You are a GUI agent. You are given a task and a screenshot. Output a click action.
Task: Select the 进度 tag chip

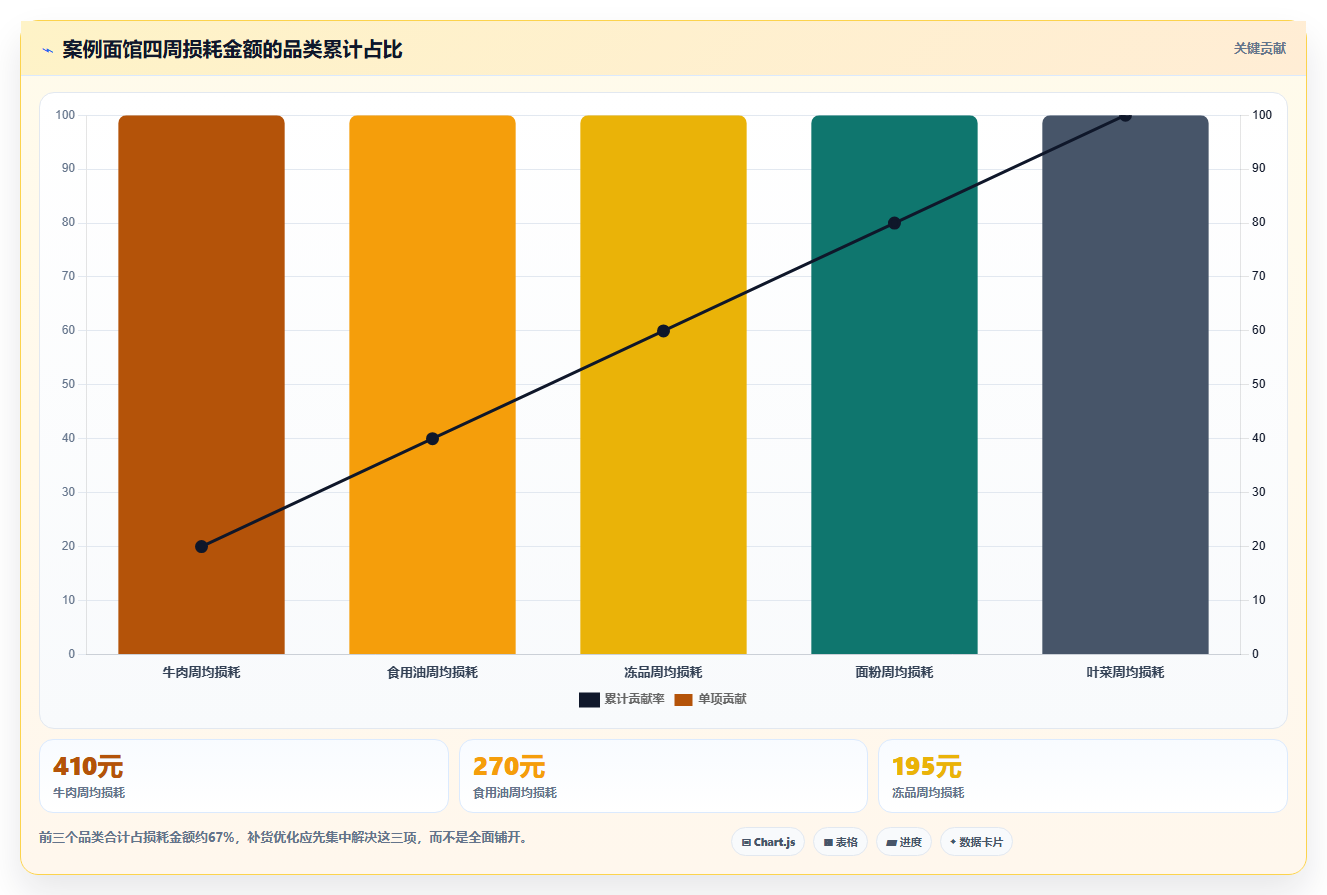[x=903, y=842]
